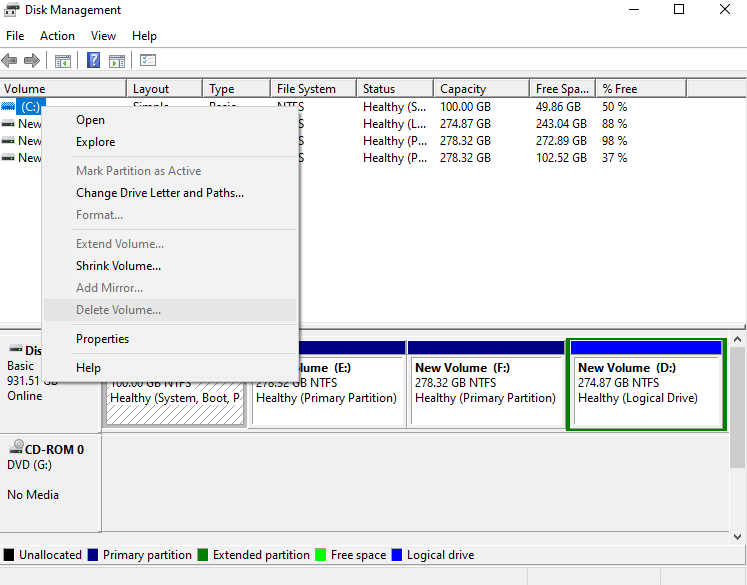The width and height of the screenshot is (747, 585).
Task: Open the File menu
Action: [15, 36]
